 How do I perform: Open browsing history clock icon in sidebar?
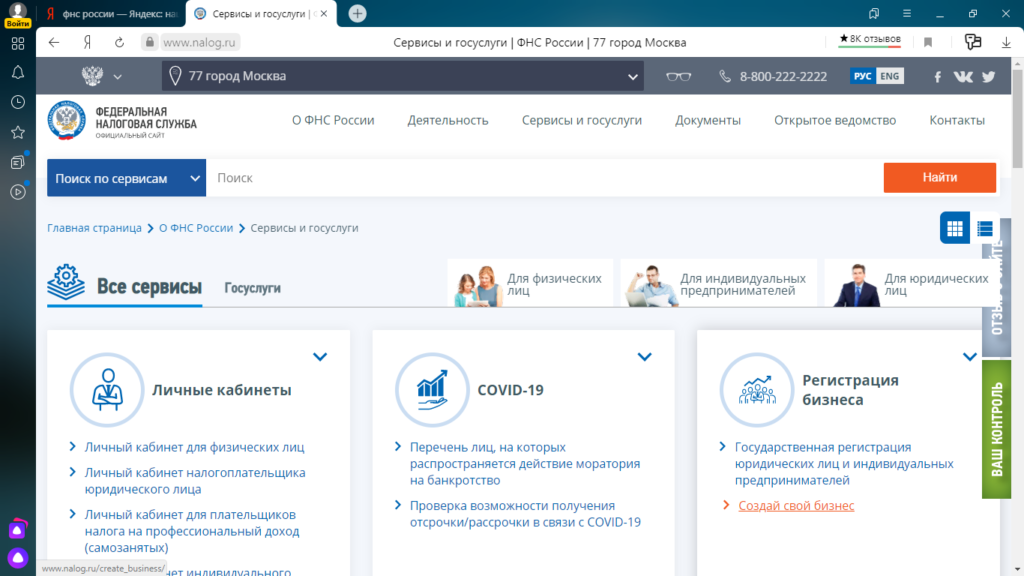18,103
